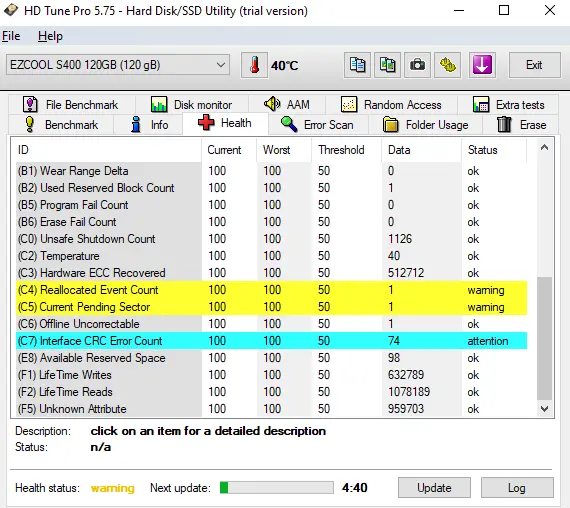Image resolution: width=570 pixels, height=508 pixels.
Task: Select the (E8) Available Reserved Space row
Action: pos(272,358)
